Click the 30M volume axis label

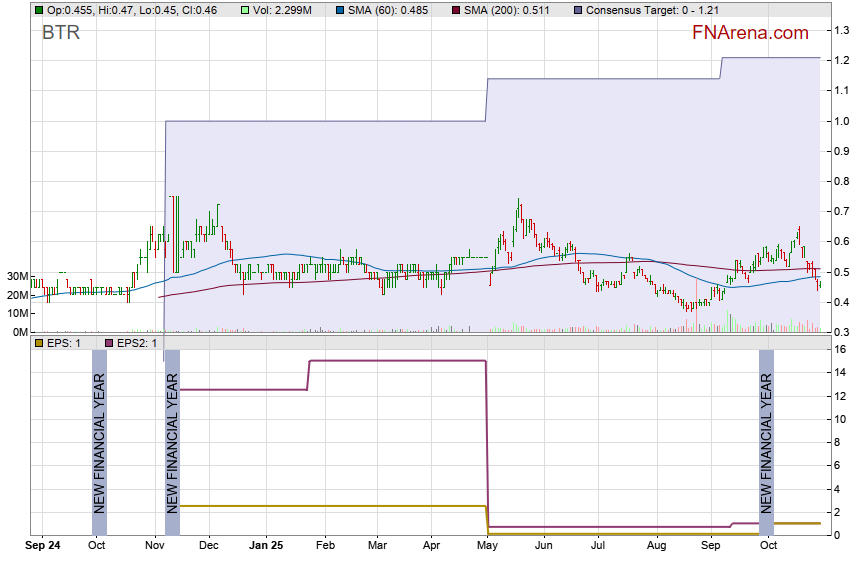click(x=17, y=276)
